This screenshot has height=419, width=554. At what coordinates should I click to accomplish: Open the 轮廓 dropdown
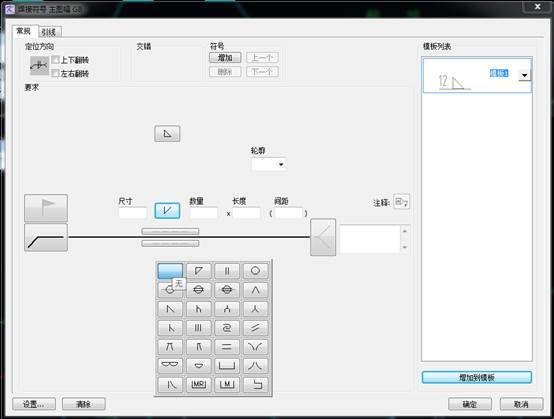click(x=269, y=164)
